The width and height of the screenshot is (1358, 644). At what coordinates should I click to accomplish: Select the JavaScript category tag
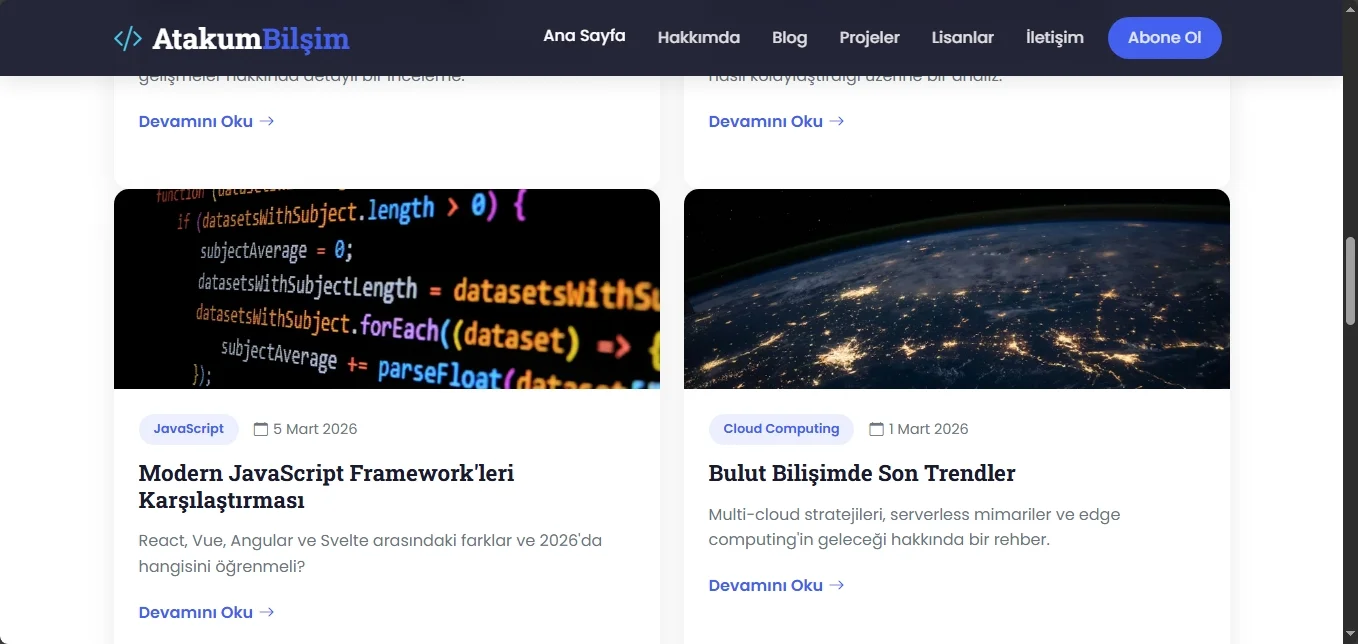(189, 429)
